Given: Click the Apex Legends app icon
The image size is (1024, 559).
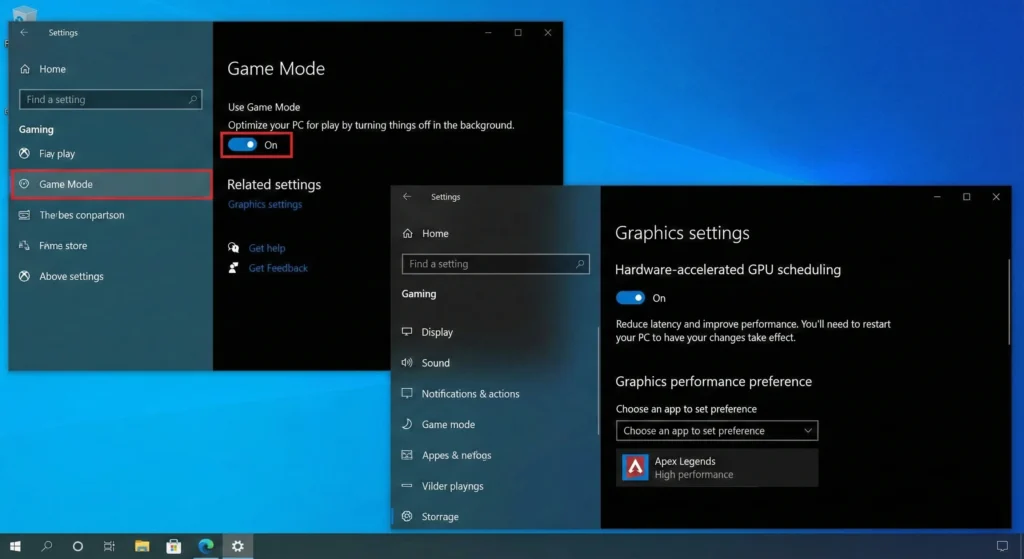Looking at the screenshot, I should click(635, 467).
